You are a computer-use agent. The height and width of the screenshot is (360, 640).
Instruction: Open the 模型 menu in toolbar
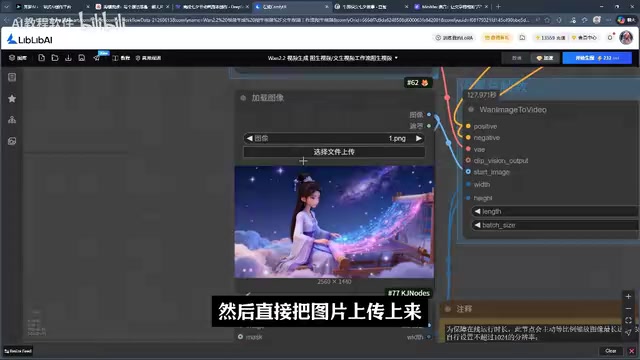pos(18,58)
